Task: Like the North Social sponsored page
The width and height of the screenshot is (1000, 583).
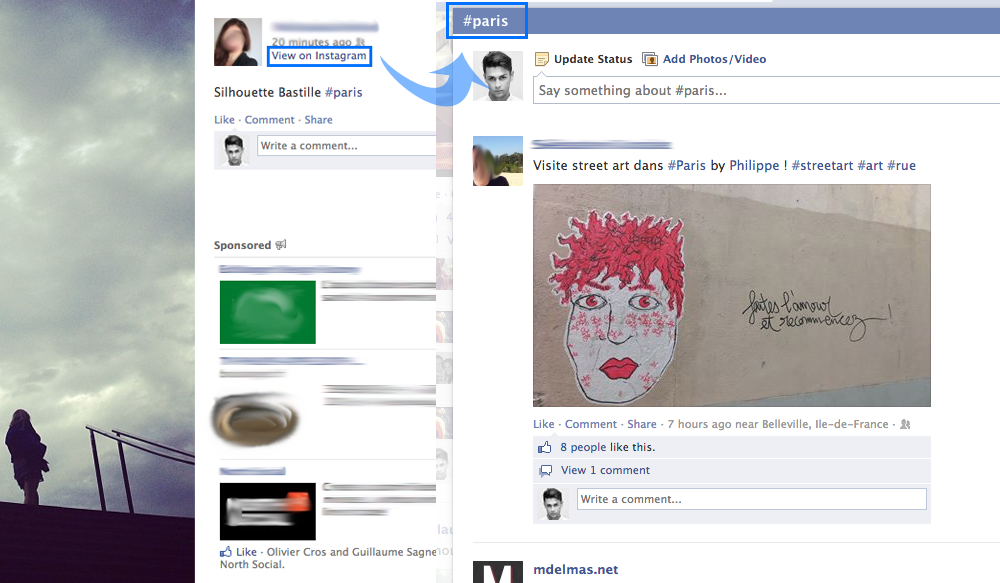Action: [x=246, y=552]
